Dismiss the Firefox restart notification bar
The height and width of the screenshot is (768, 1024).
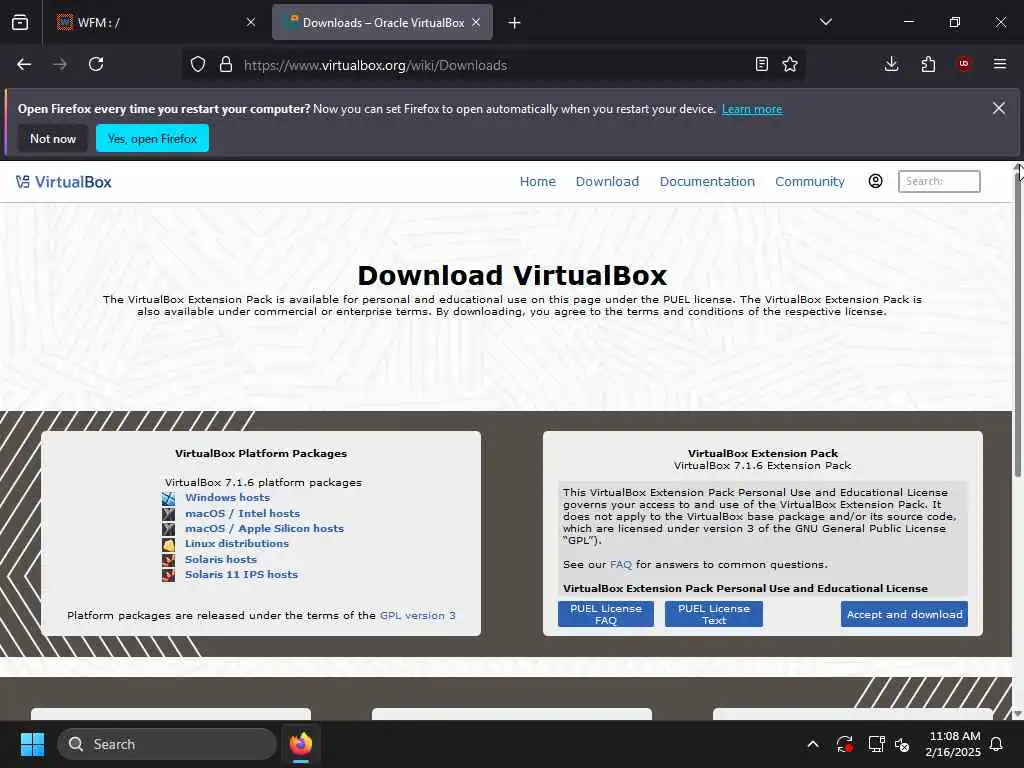999,108
